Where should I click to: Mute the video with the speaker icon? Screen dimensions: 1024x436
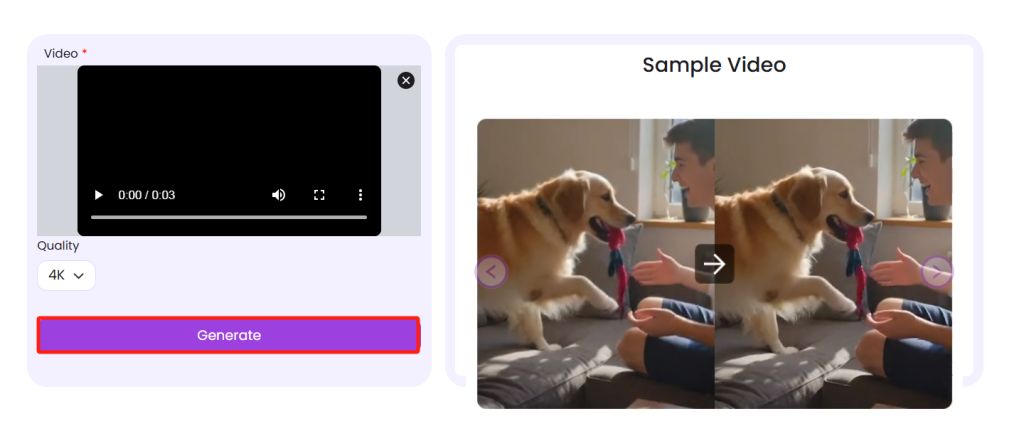click(x=279, y=195)
